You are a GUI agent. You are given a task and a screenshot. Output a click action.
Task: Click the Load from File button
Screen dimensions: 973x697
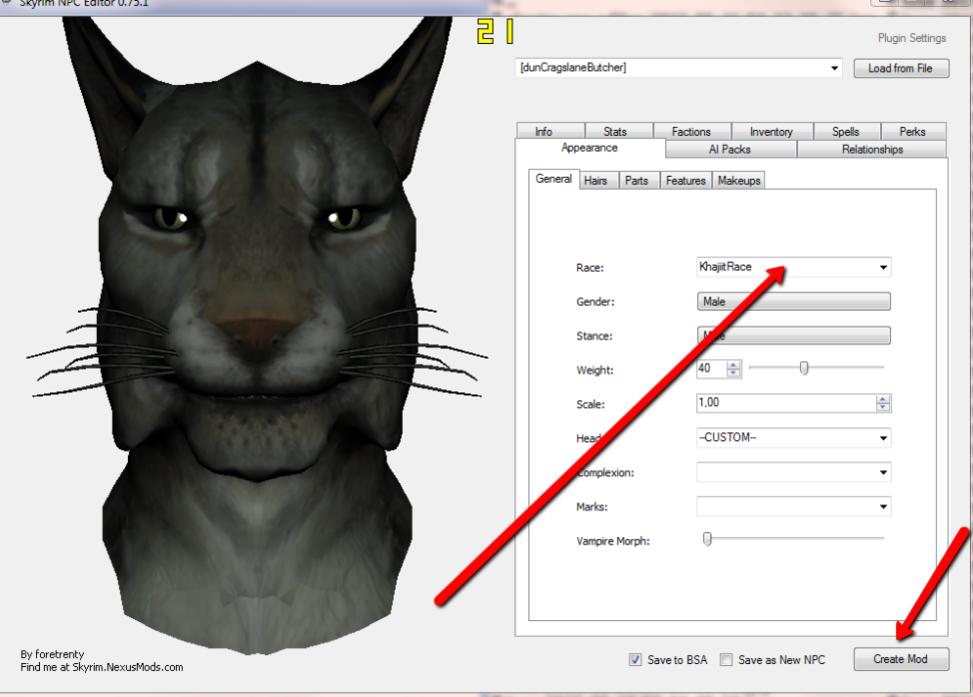click(x=899, y=68)
